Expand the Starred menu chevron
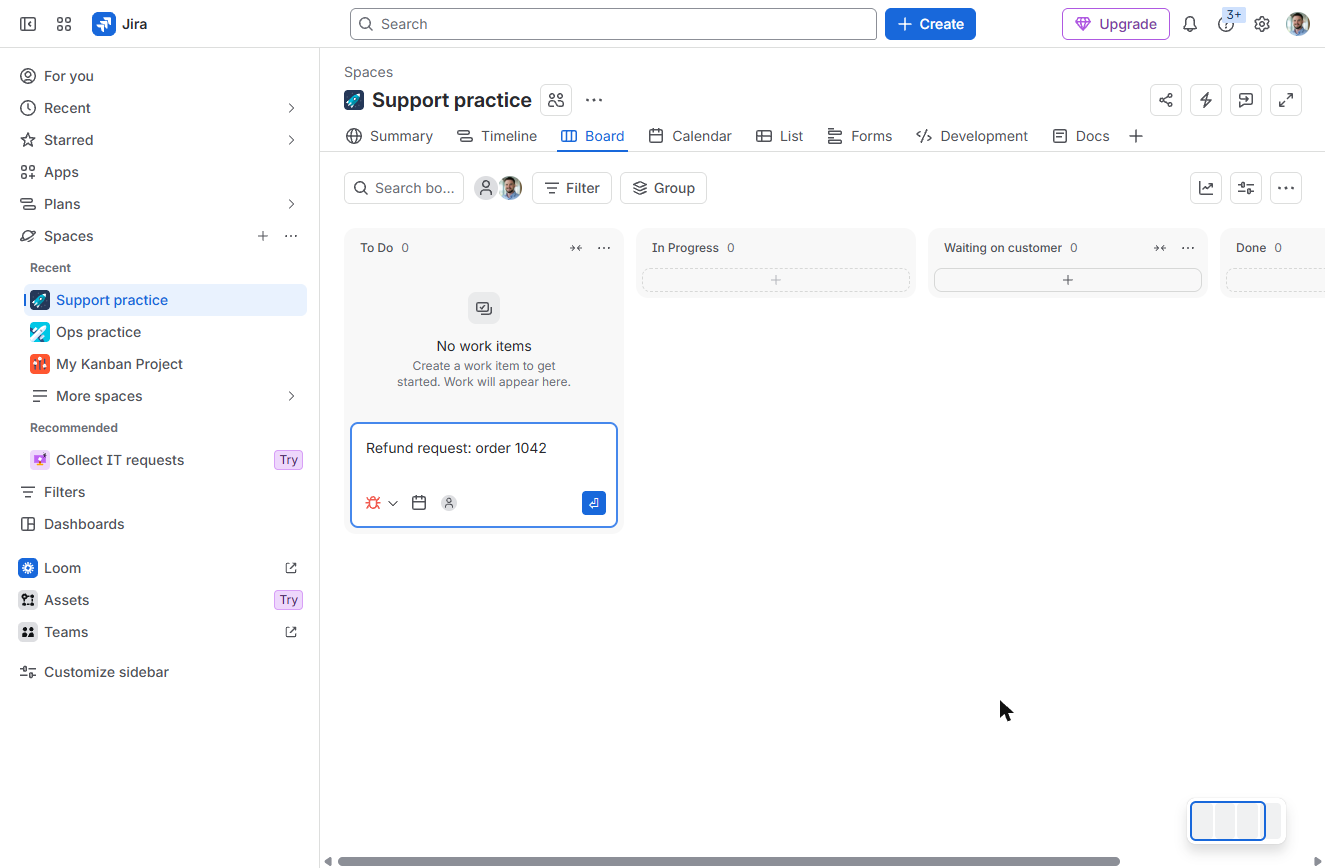This screenshot has height=868, width=1325. point(291,140)
